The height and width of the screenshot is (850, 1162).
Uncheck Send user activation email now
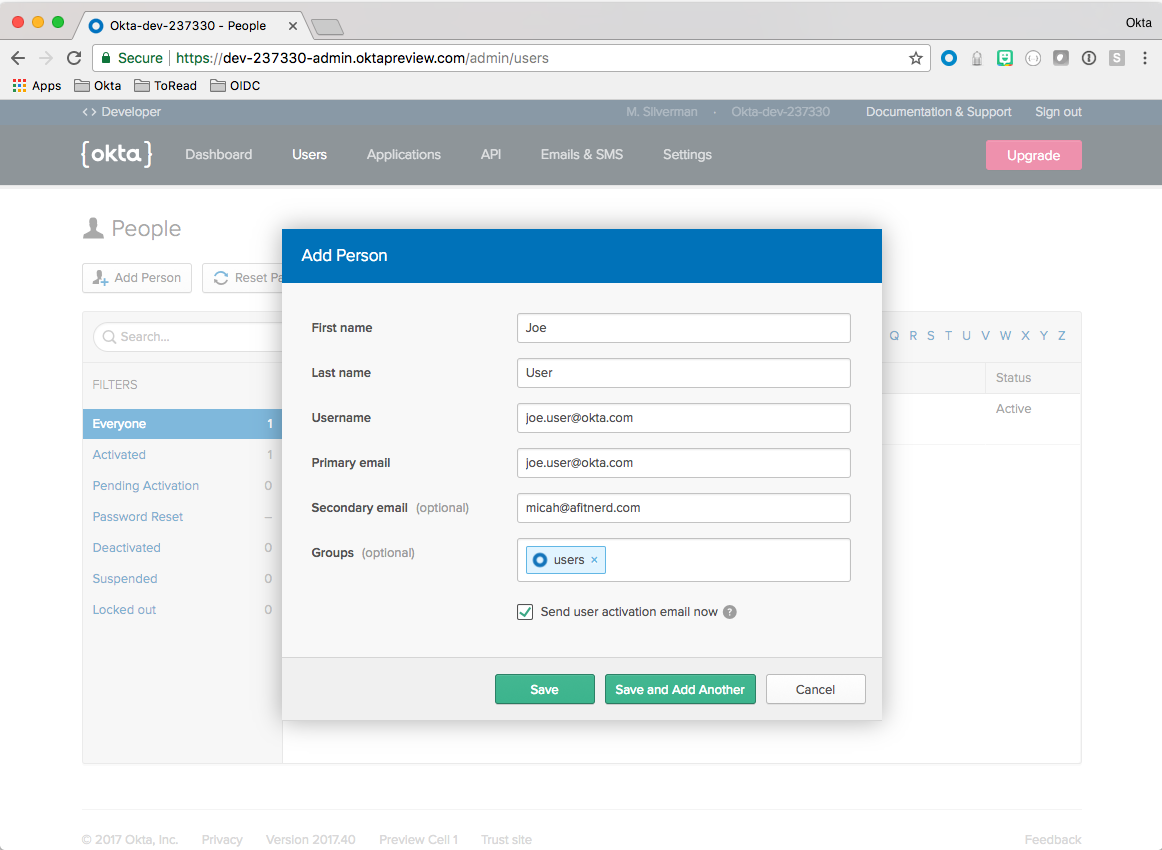[525, 612]
